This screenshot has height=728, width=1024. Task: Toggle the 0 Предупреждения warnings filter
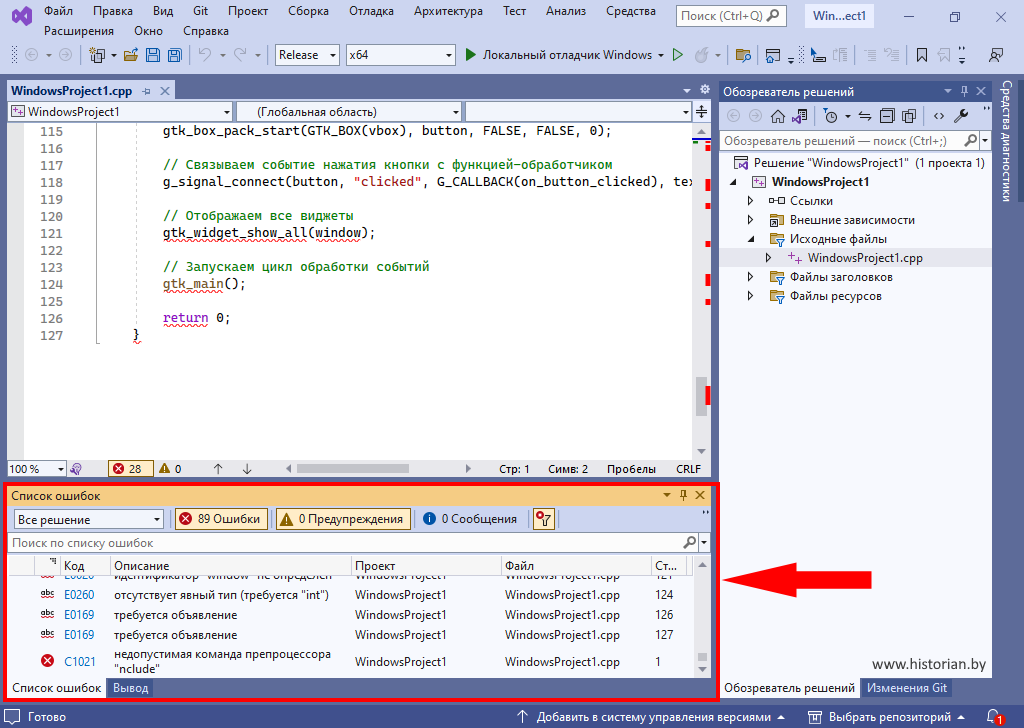pyautogui.click(x=343, y=519)
